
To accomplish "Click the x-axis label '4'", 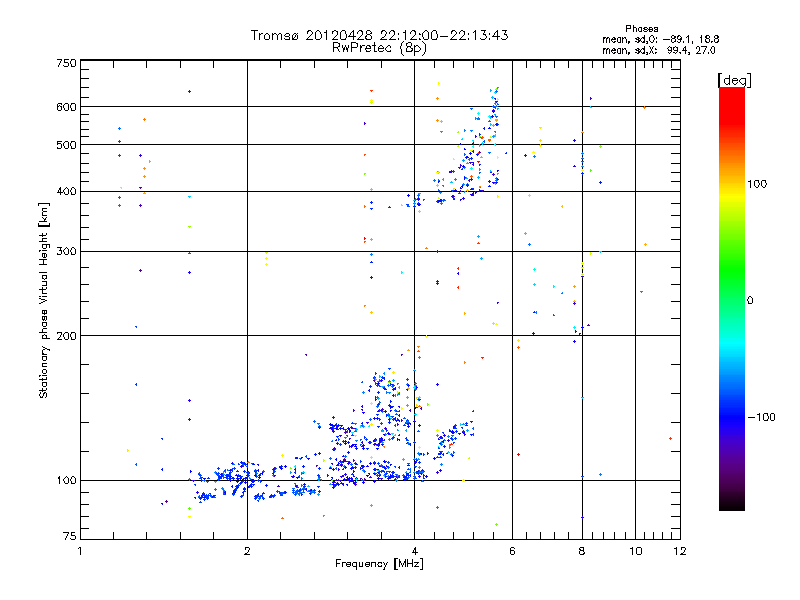I will click(414, 551).
